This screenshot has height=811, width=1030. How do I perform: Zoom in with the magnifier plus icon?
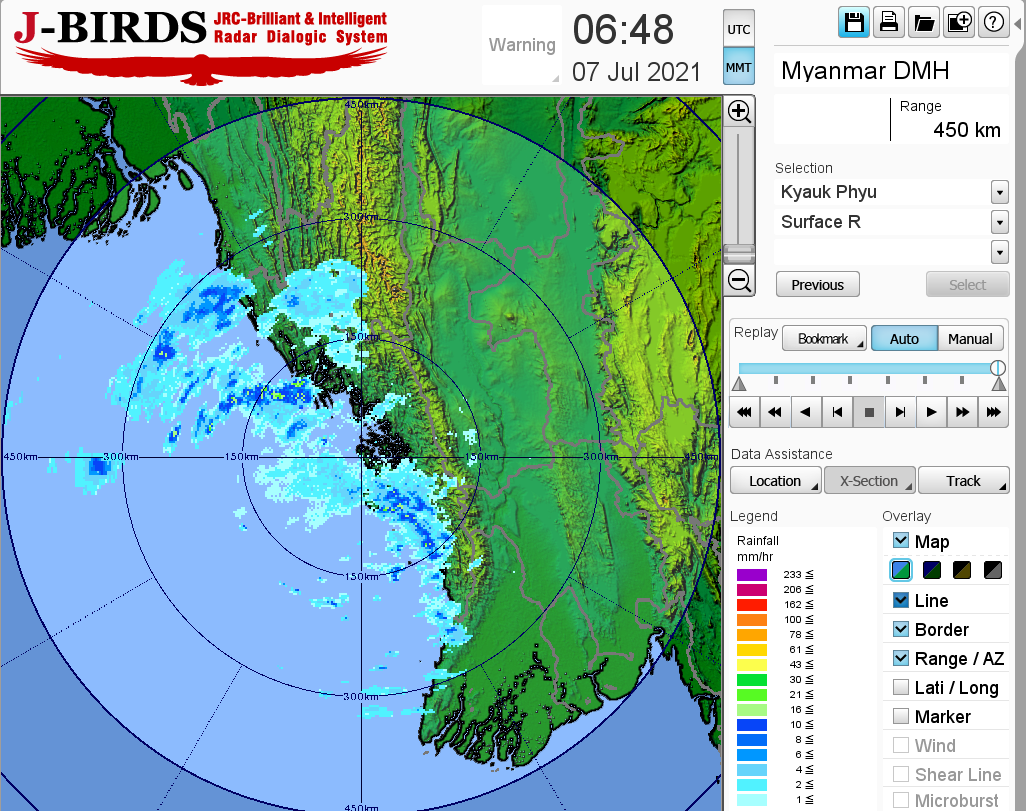739,111
